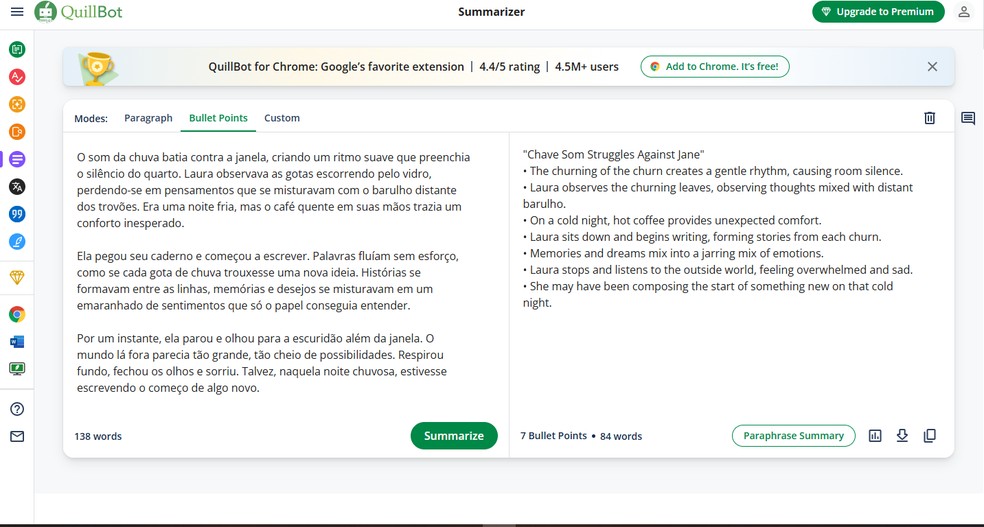Click the Upgrade to Premium button

tap(878, 12)
